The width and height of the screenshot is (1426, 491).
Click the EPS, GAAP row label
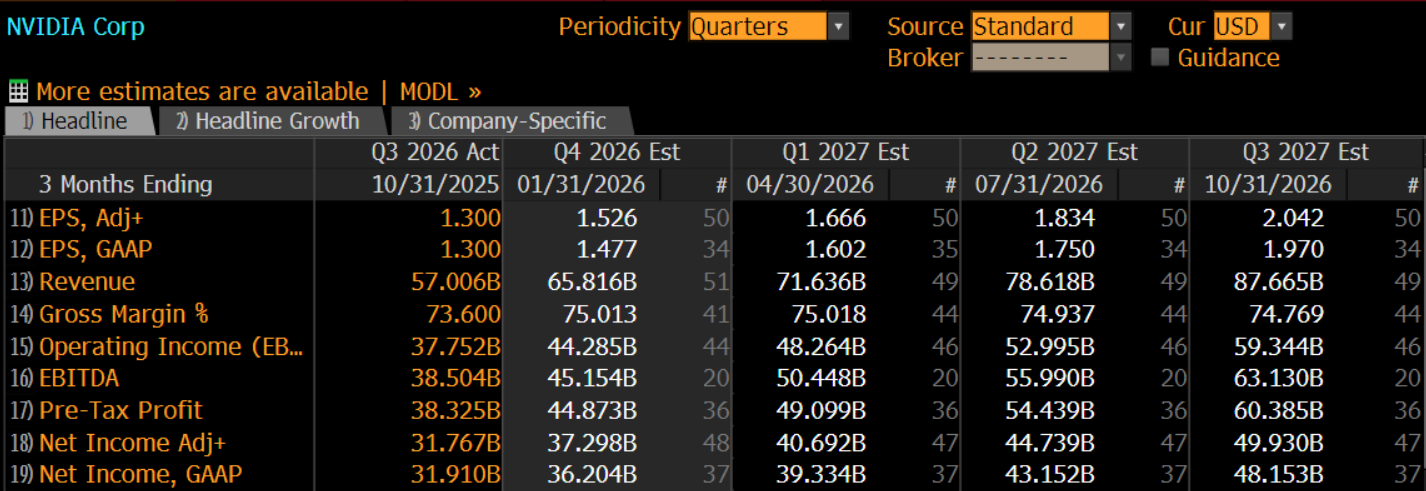pyautogui.click(x=96, y=250)
